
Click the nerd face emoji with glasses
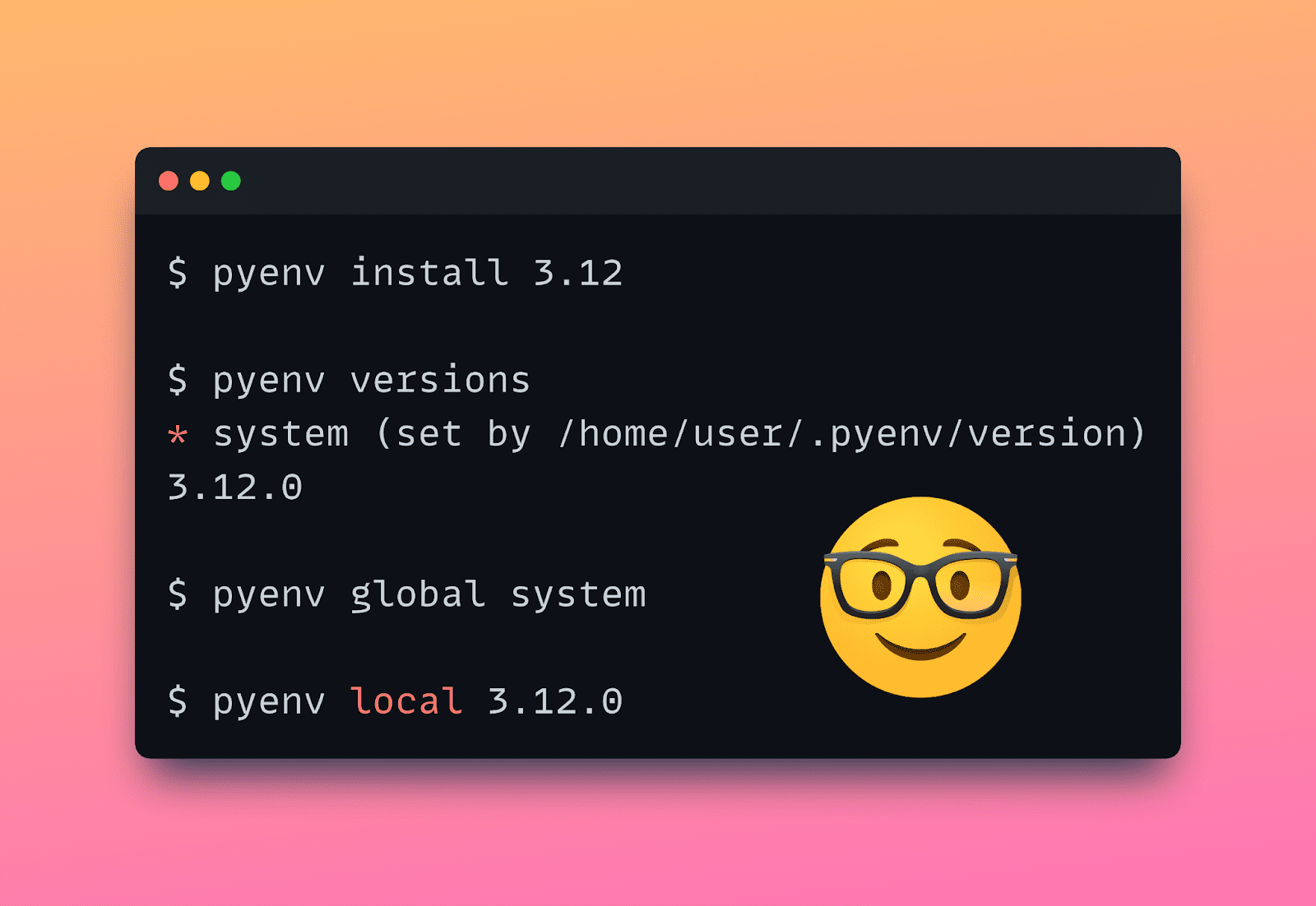point(919,598)
